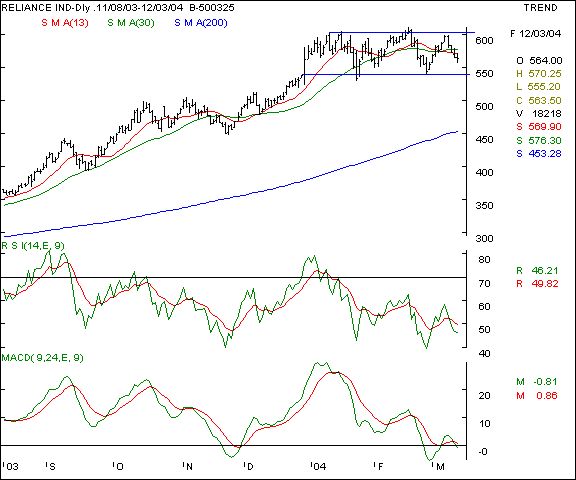Click the MACD axis label 20

(x=484, y=396)
